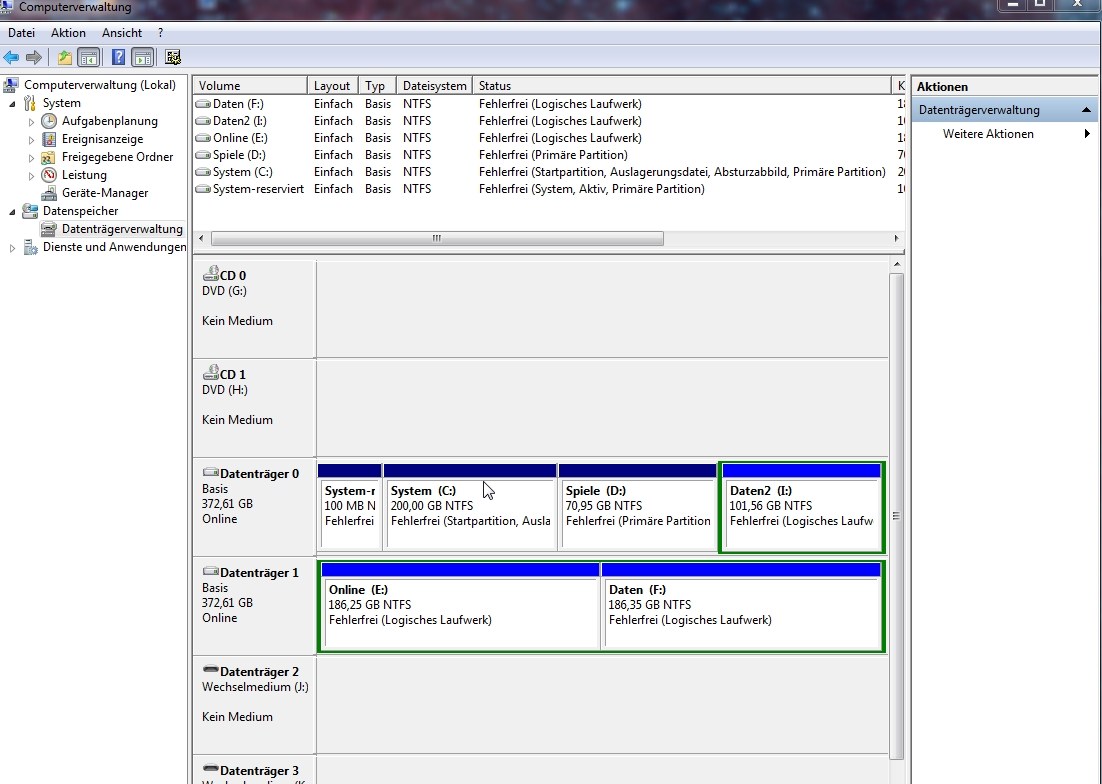Open the Ansicht menu
The height and width of the screenshot is (784, 1102).
[122, 33]
